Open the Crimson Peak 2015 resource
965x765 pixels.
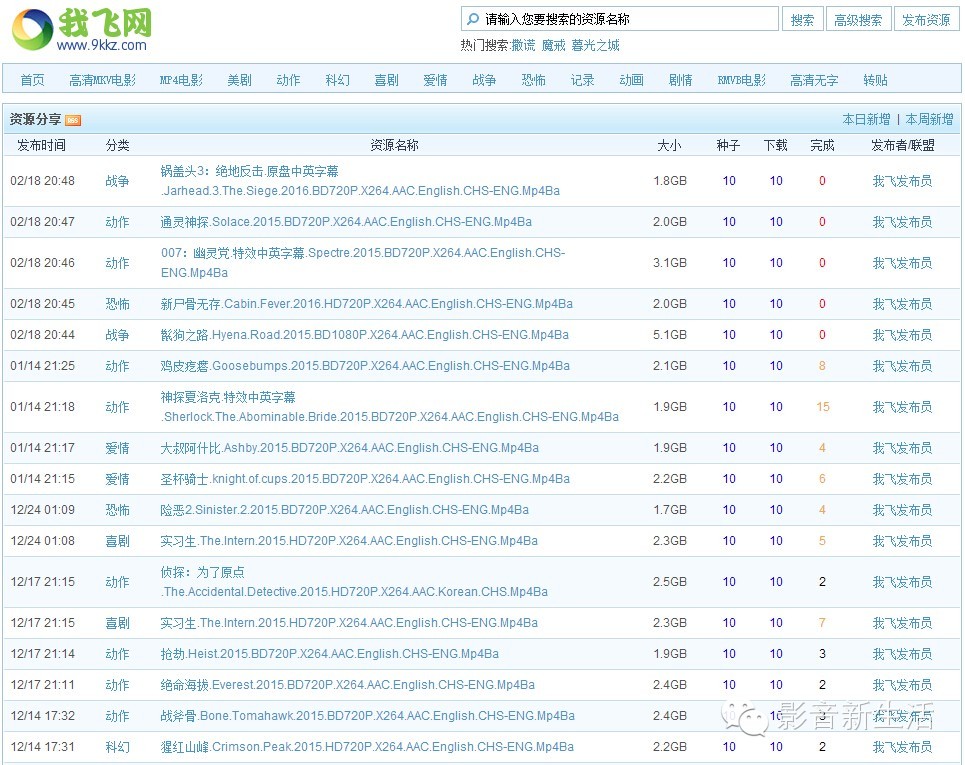pos(367,746)
